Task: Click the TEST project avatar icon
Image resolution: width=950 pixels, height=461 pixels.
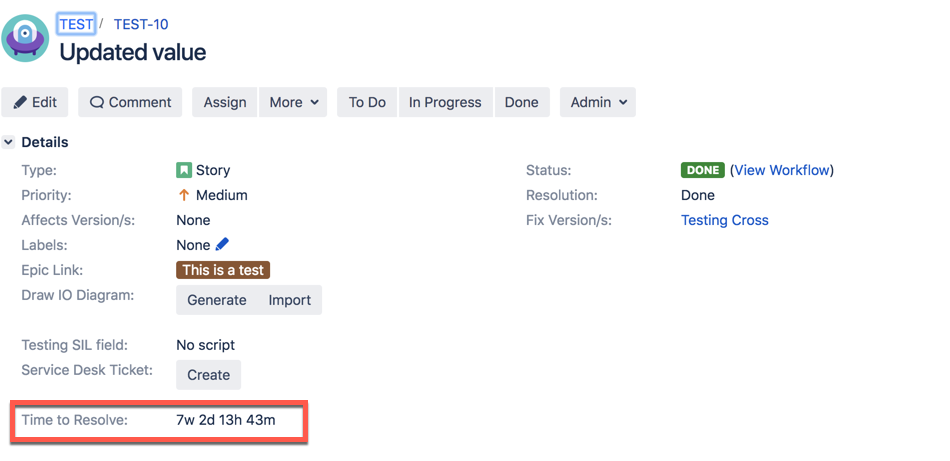Action: pos(25,38)
